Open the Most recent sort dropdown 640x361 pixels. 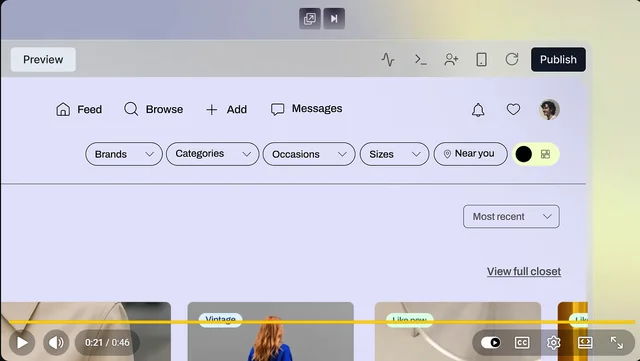coord(511,216)
